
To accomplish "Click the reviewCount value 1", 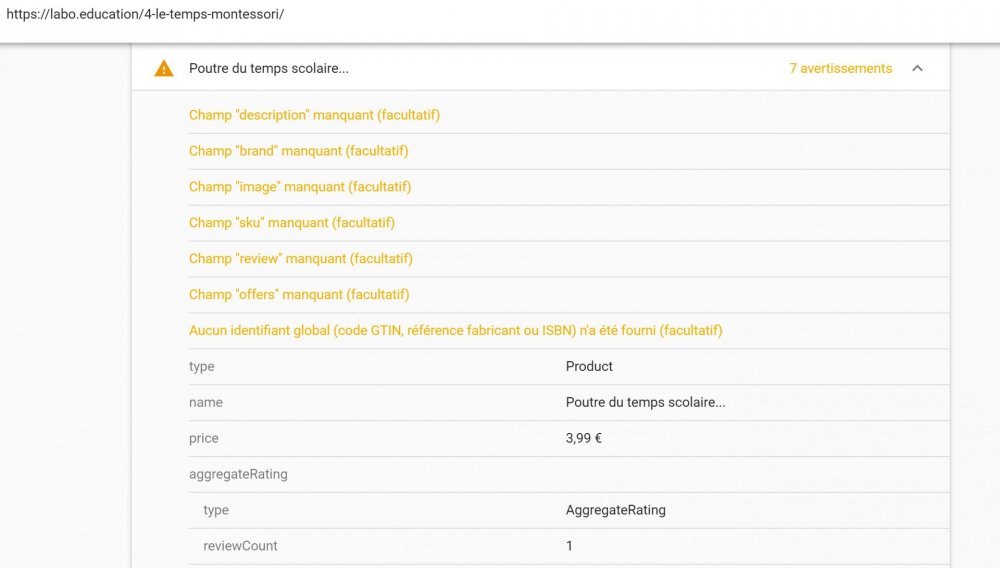I will point(570,547).
